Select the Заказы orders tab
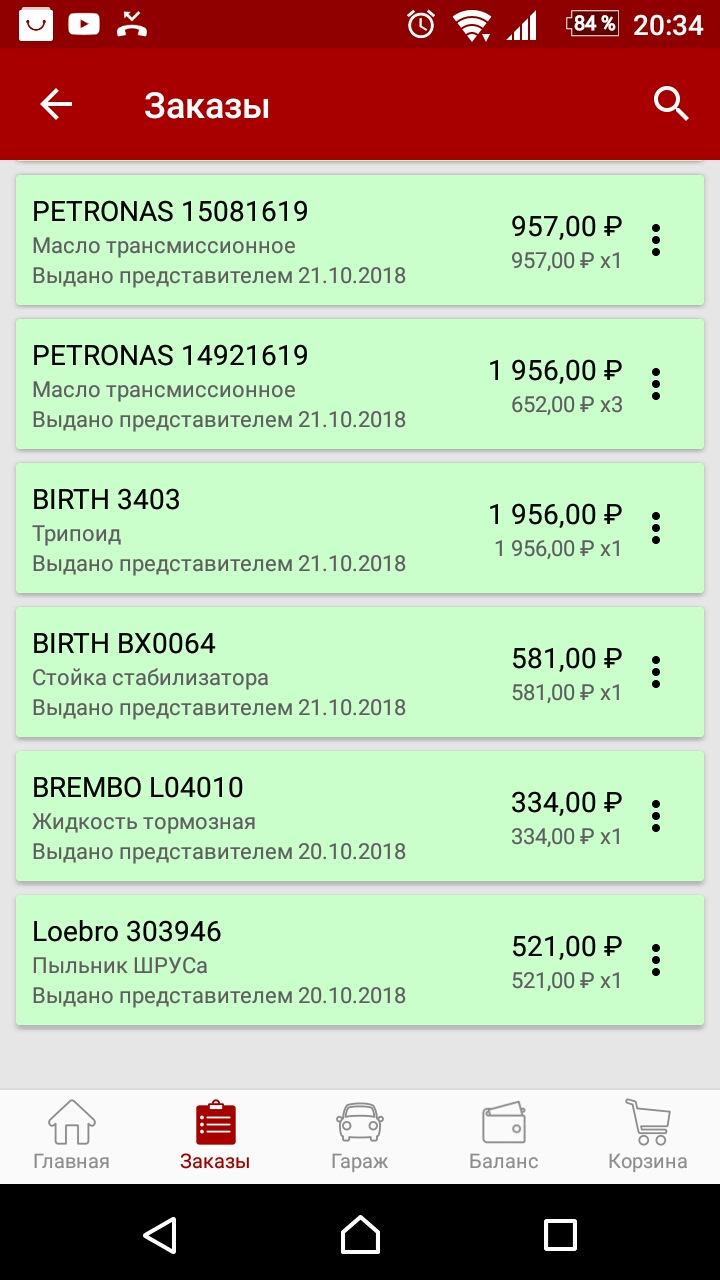Screen dimensions: 720x1280 click(x=215, y=1136)
